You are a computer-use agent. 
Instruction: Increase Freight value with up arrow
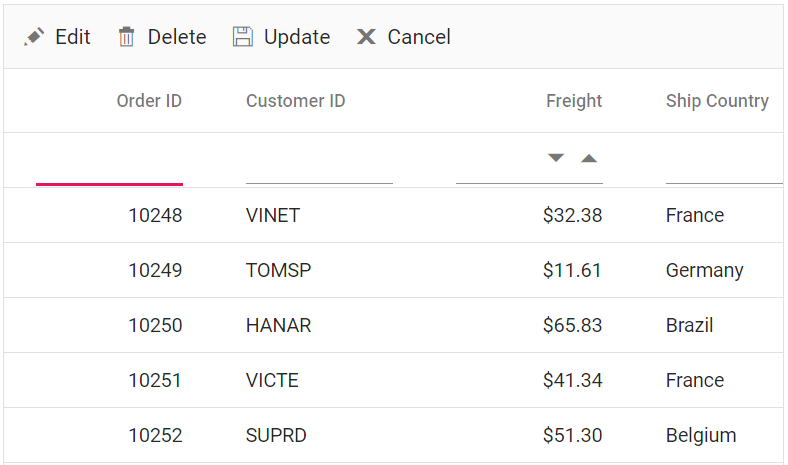pos(589,158)
